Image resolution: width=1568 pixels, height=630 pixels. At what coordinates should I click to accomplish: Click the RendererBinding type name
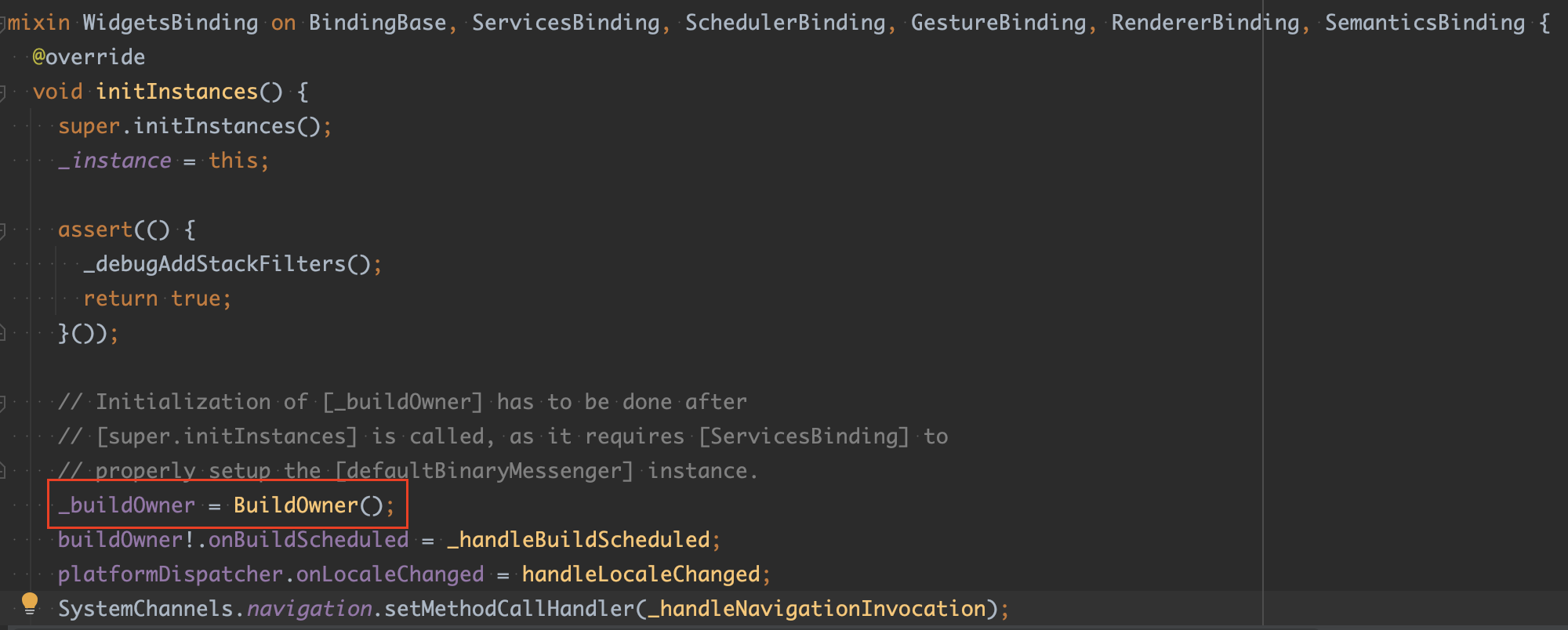click(1205, 23)
